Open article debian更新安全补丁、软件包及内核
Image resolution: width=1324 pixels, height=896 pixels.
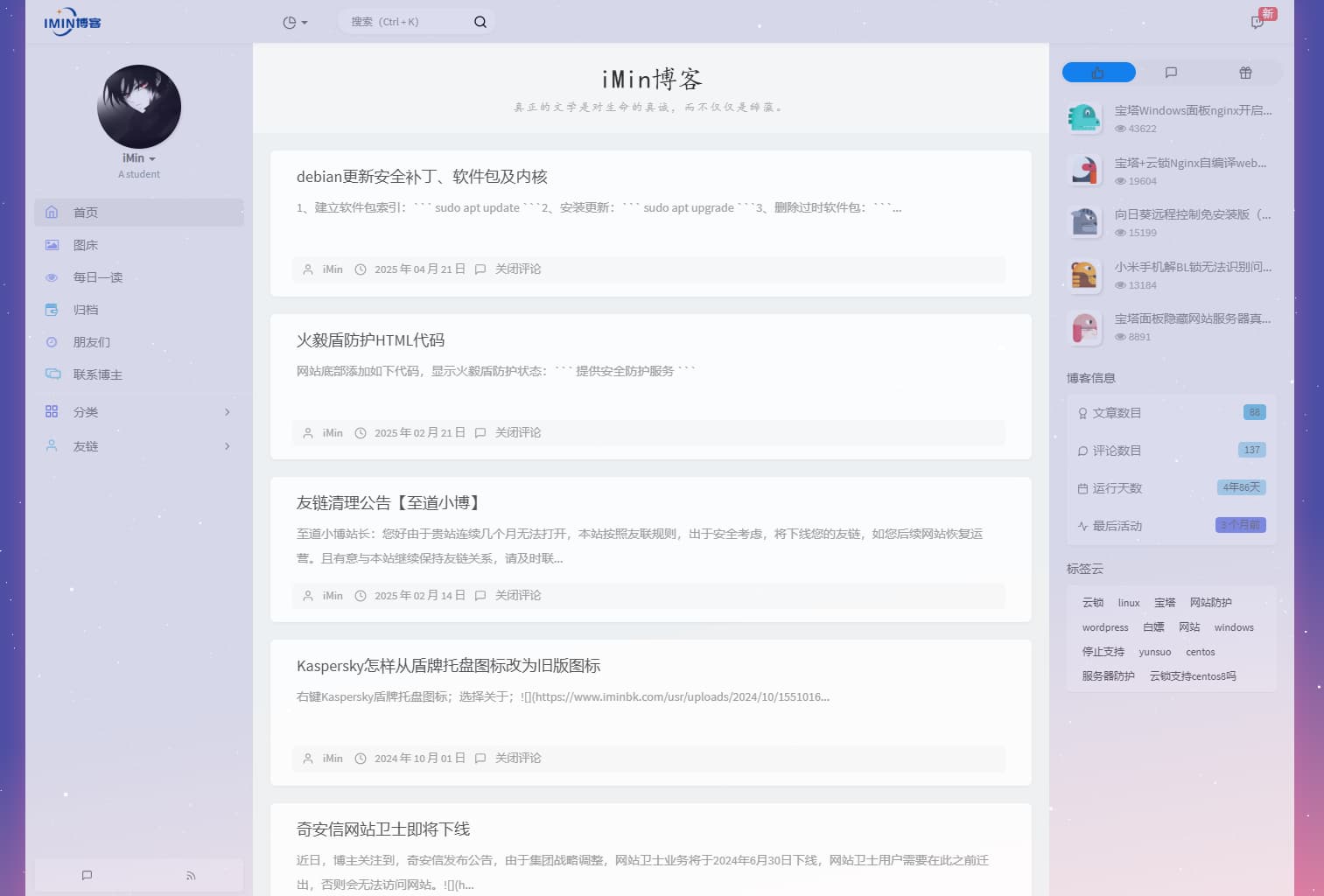click(x=423, y=176)
